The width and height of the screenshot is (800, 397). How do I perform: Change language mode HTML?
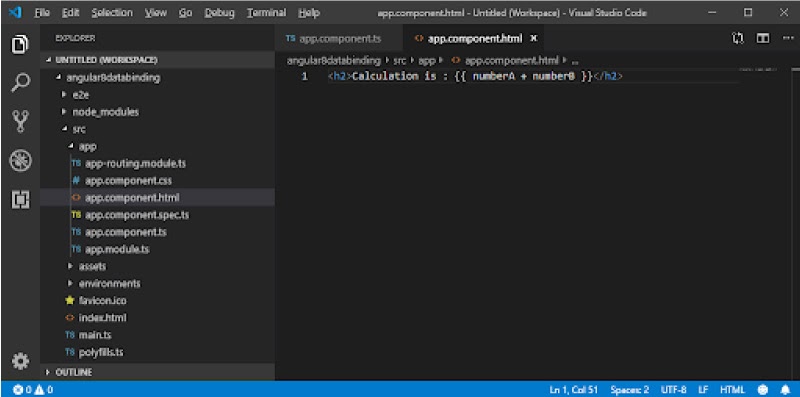[x=733, y=390]
